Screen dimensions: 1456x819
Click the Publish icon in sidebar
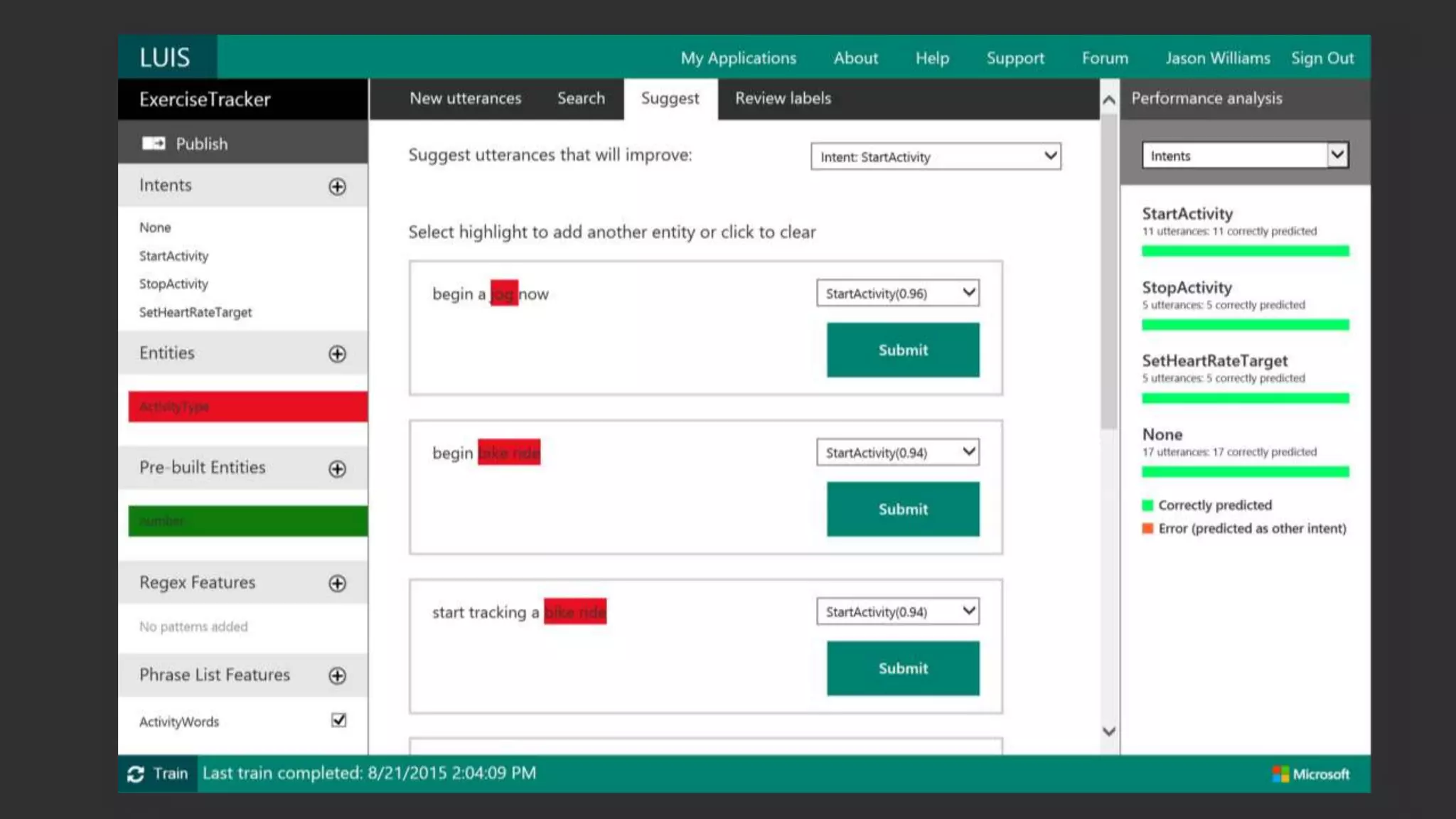point(154,144)
